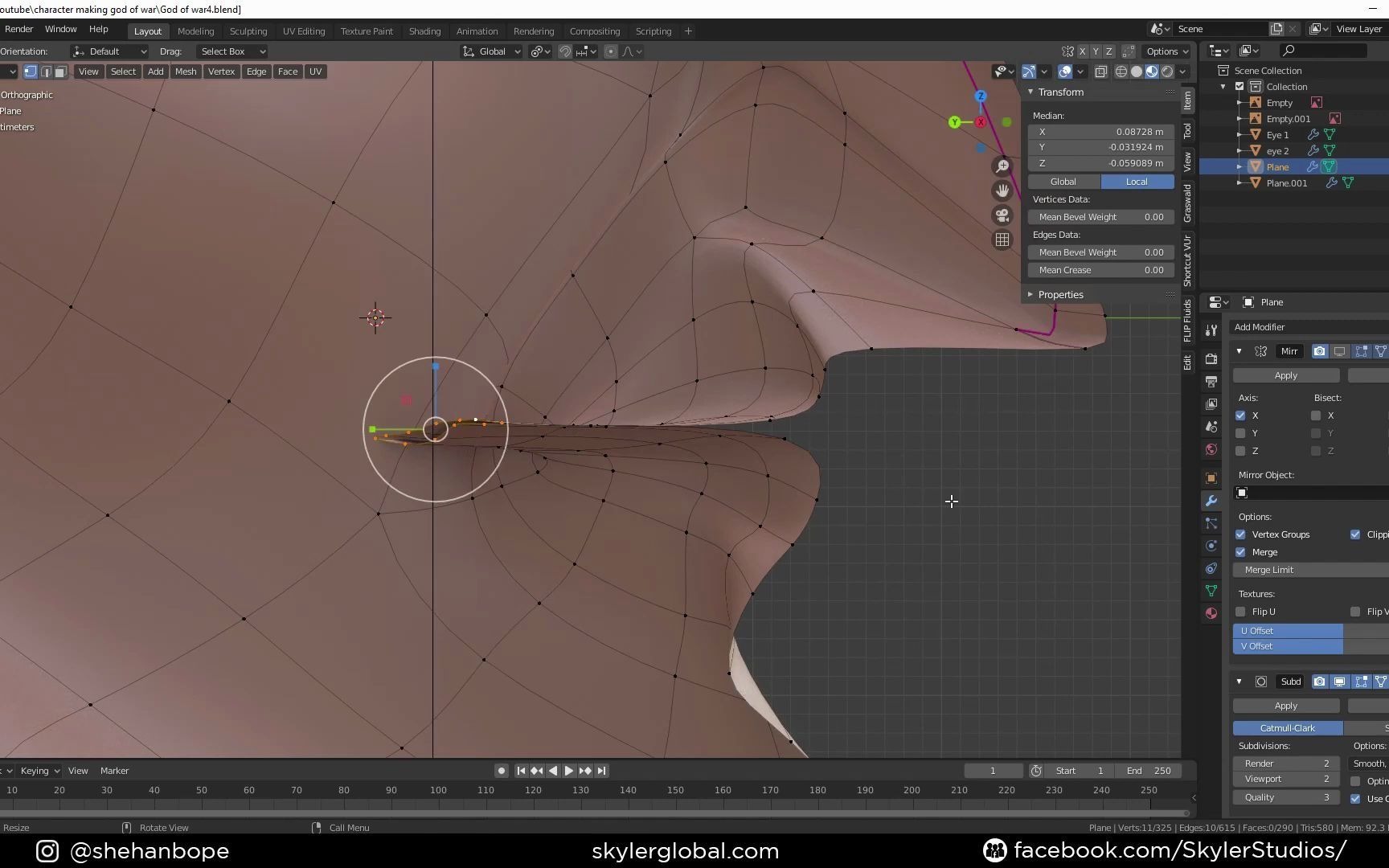
Task: Switch viewport to Rendered shading mode
Action: click(x=1167, y=71)
